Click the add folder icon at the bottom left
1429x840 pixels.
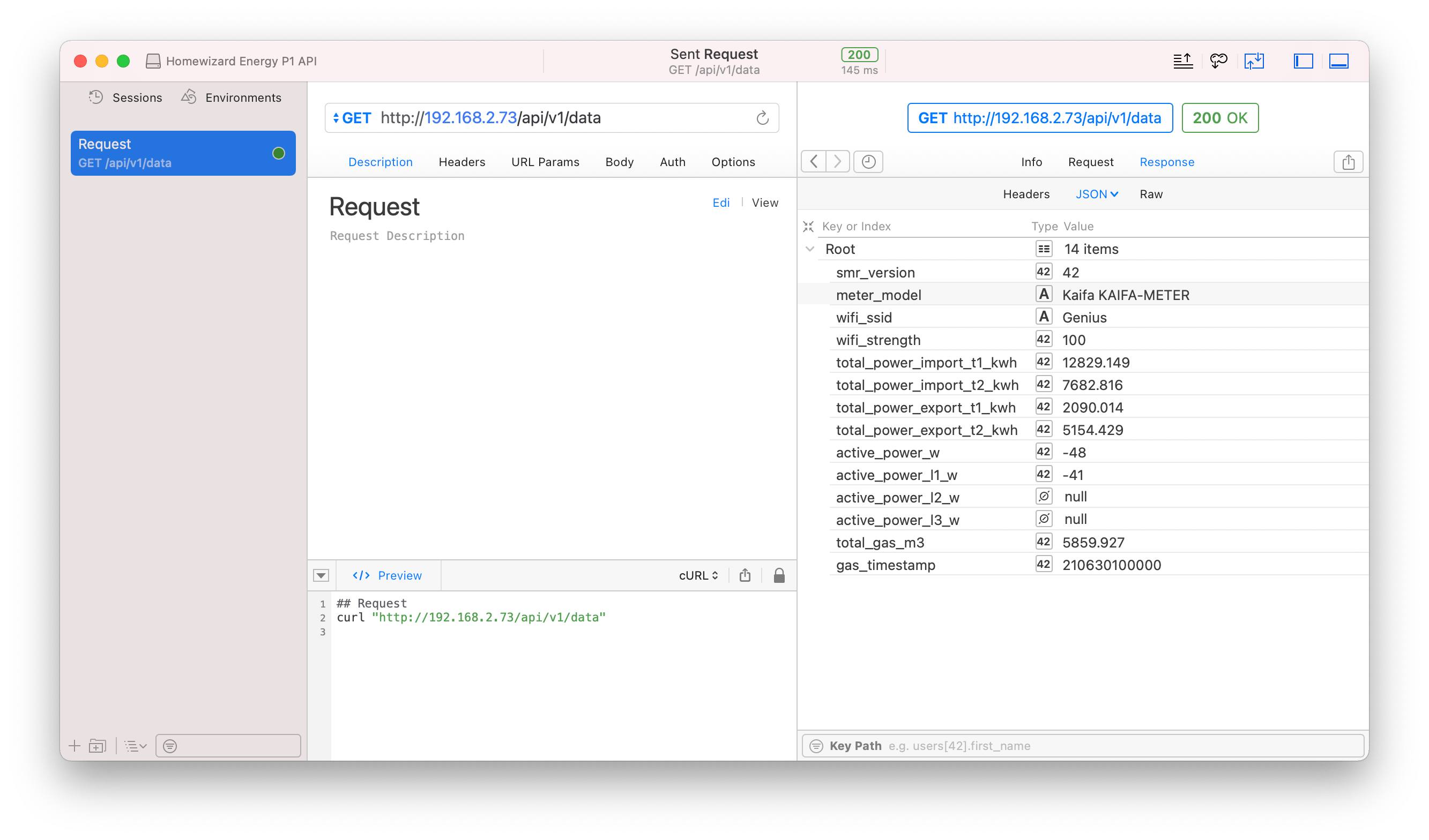point(98,746)
